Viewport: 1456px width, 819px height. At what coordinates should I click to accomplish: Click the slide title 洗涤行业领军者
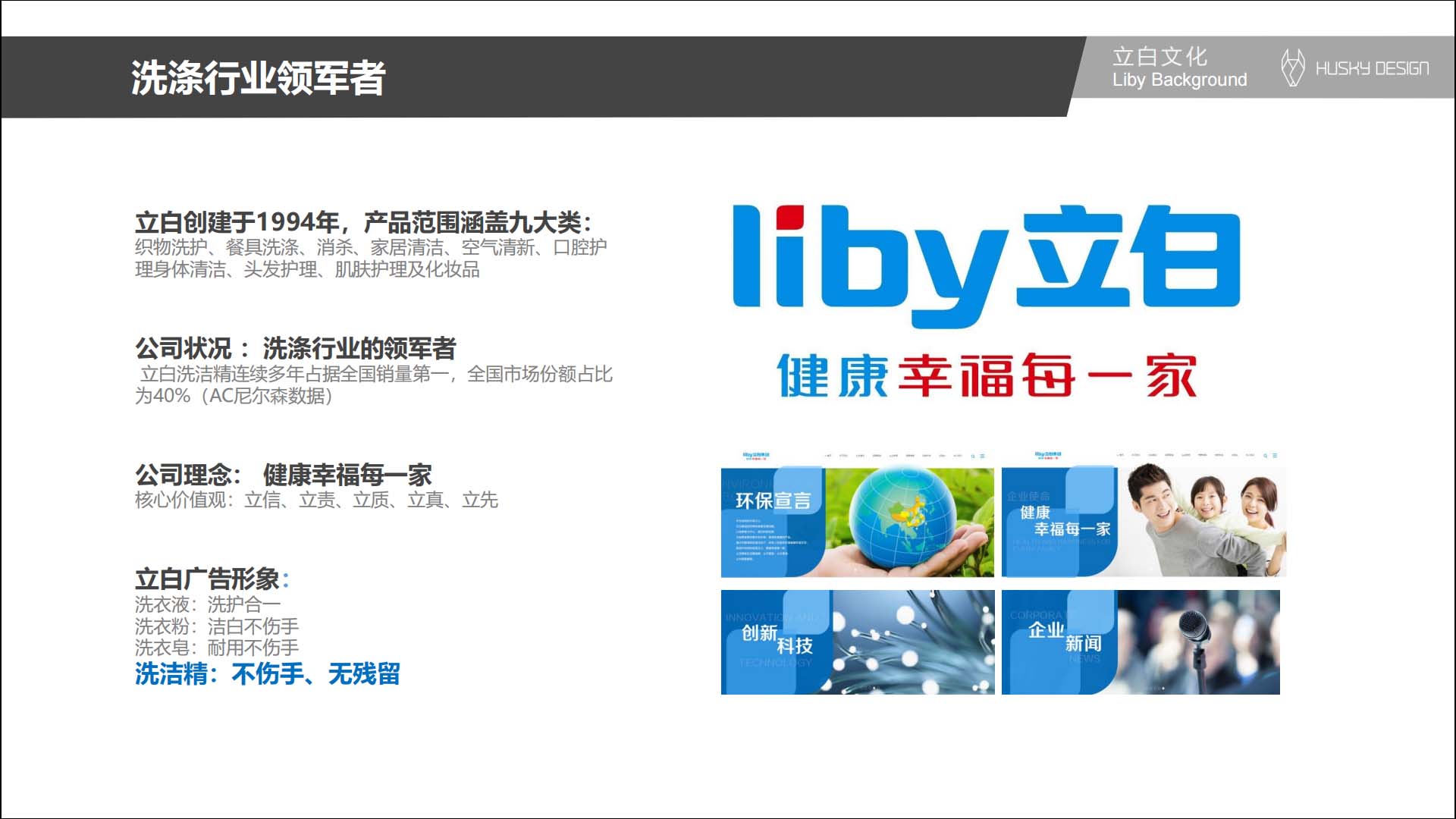tap(258, 78)
